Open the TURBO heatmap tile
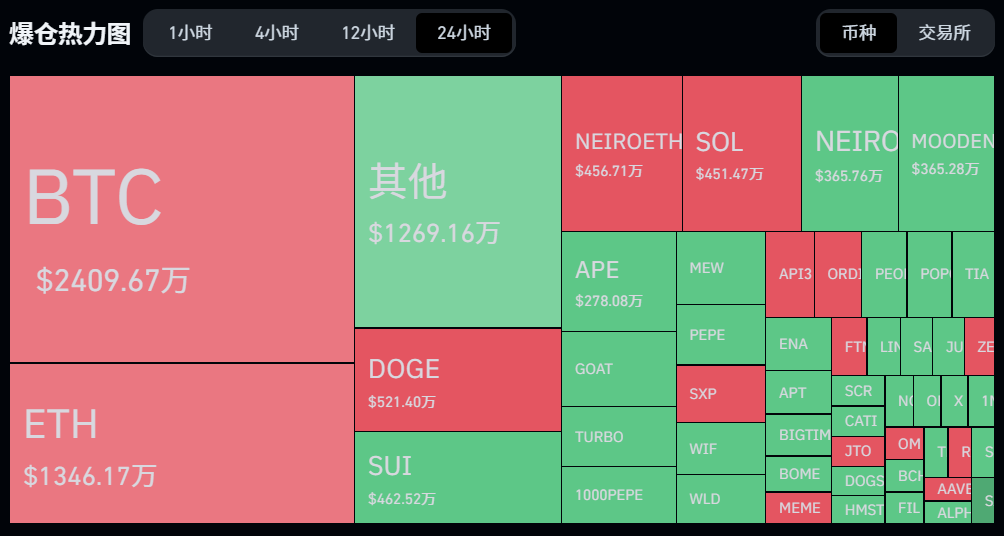This screenshot has width=1004, height=536. tap(618, 437)
